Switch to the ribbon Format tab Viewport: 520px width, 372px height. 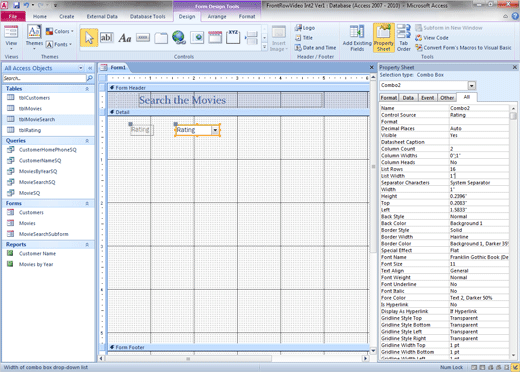coord(247,16)
